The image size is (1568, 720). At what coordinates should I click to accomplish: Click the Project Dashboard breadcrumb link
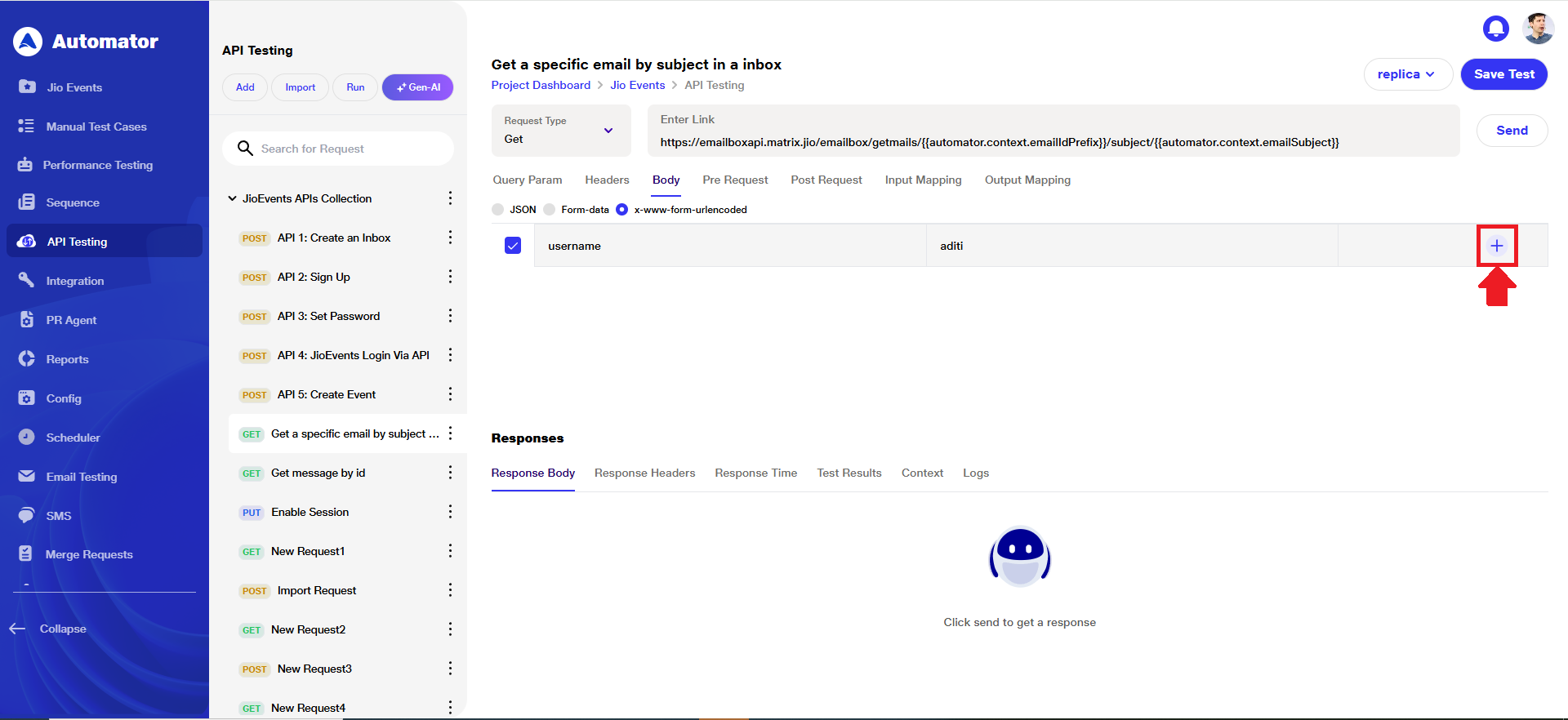(x=541, y=85)
